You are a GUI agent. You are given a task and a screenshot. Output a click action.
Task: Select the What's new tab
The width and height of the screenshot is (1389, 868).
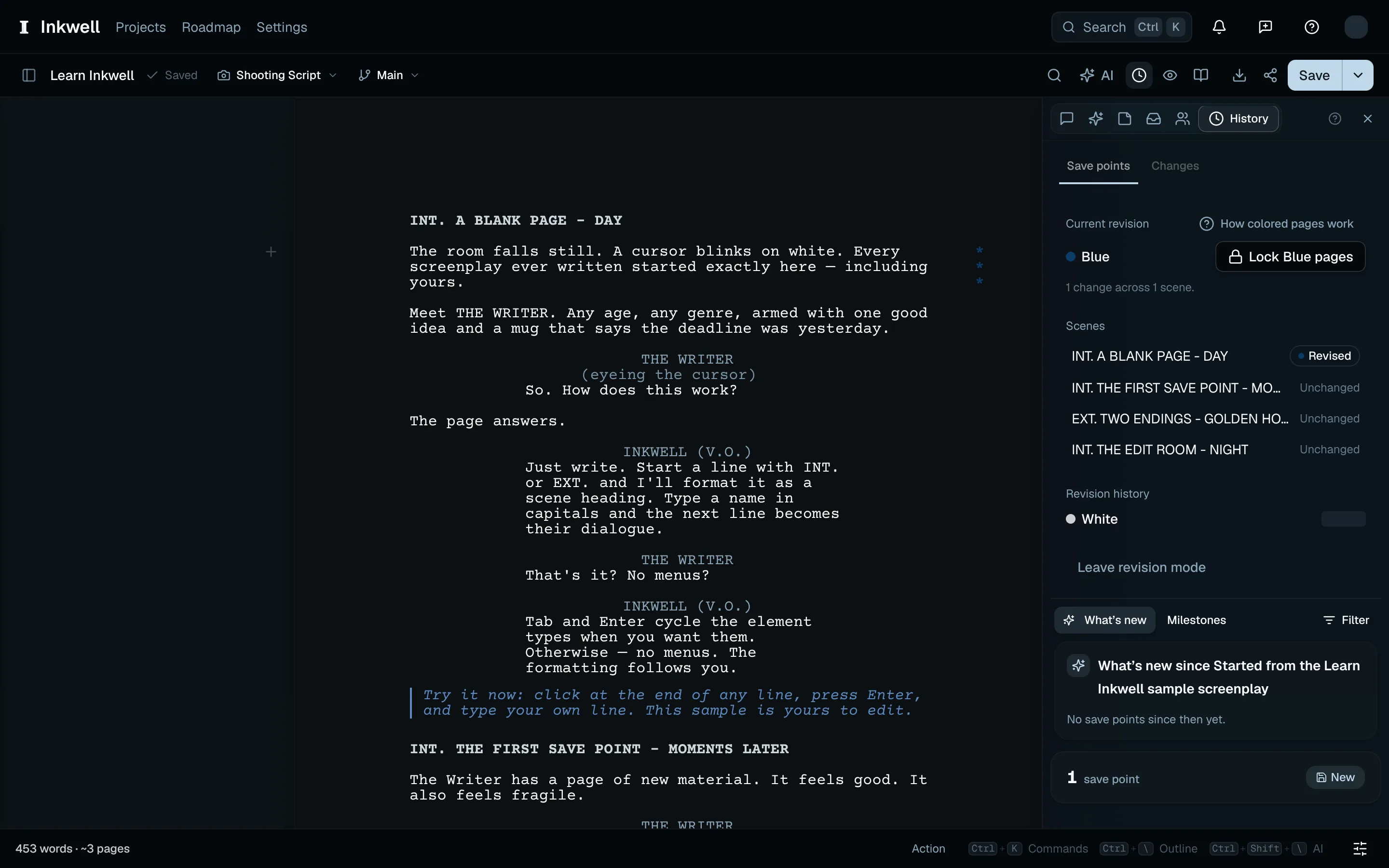[x=1104, y=620]
